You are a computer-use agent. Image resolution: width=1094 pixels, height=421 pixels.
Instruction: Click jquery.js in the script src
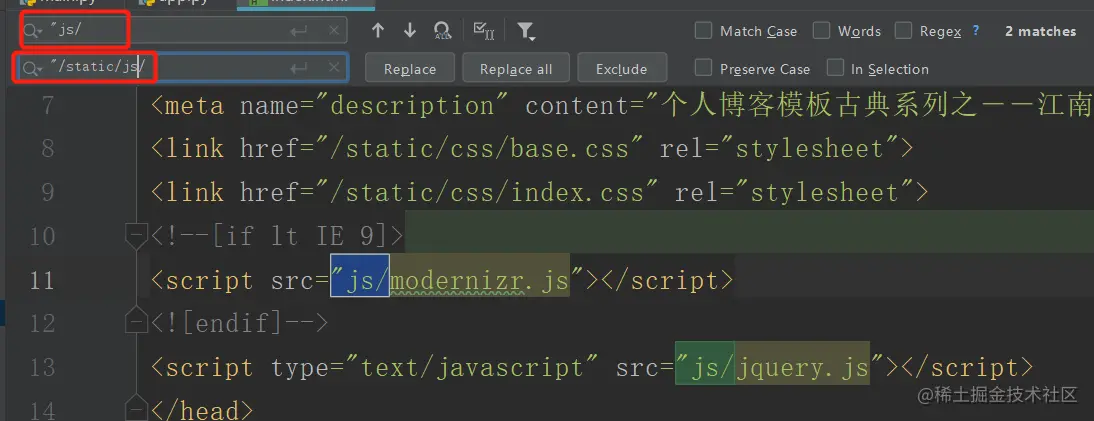point(801,367)
